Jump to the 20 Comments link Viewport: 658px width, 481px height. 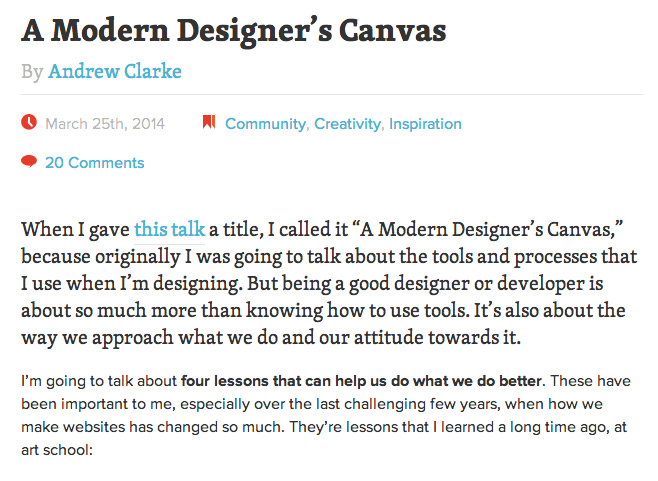(x=94, y=163)
